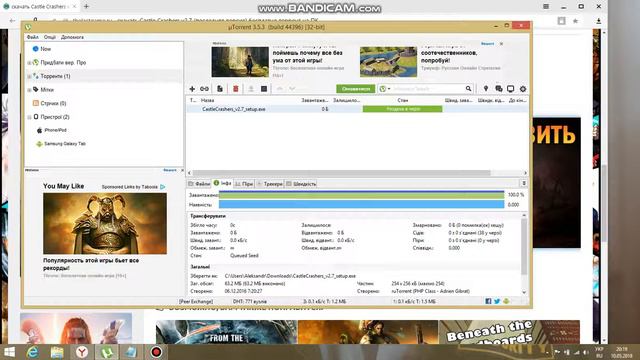Open Preferences gear icon

pos(523,89)
